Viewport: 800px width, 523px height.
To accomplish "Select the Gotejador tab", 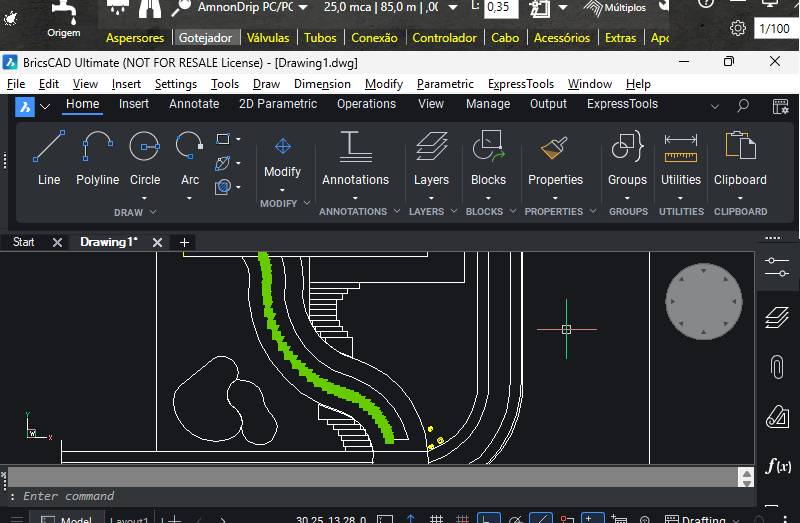I will point(205,38).
